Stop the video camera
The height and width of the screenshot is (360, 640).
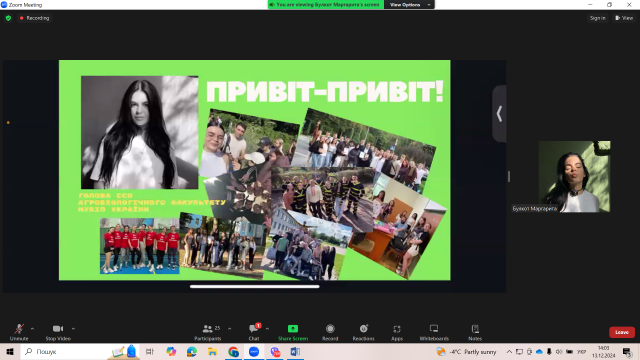coord(58,332)
